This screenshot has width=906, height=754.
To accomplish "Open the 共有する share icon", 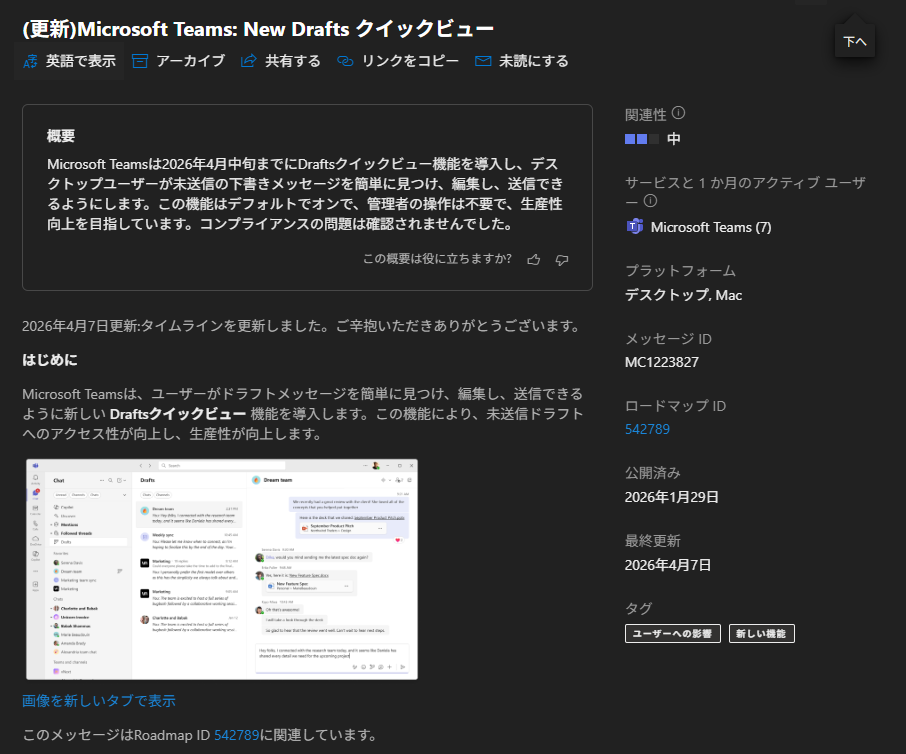I will 249,62.
